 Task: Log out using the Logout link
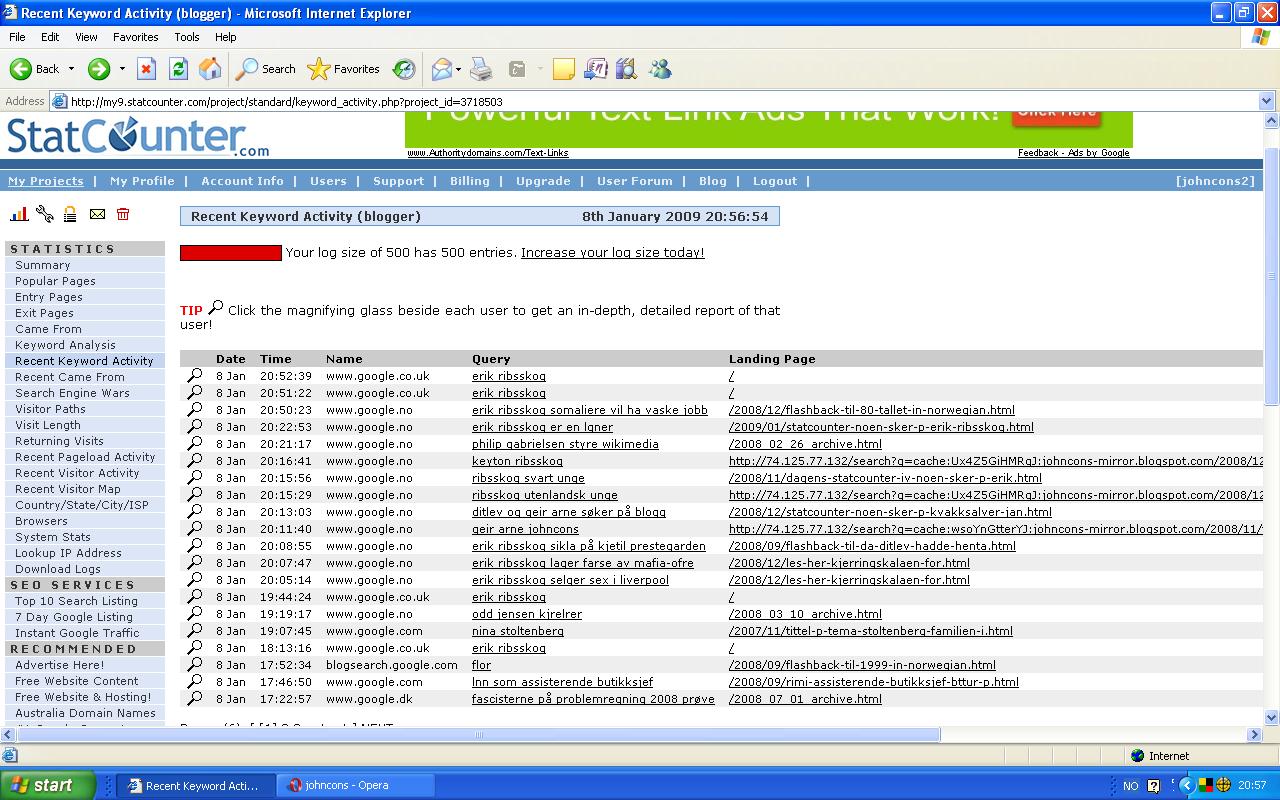click(x=775, y=181)
